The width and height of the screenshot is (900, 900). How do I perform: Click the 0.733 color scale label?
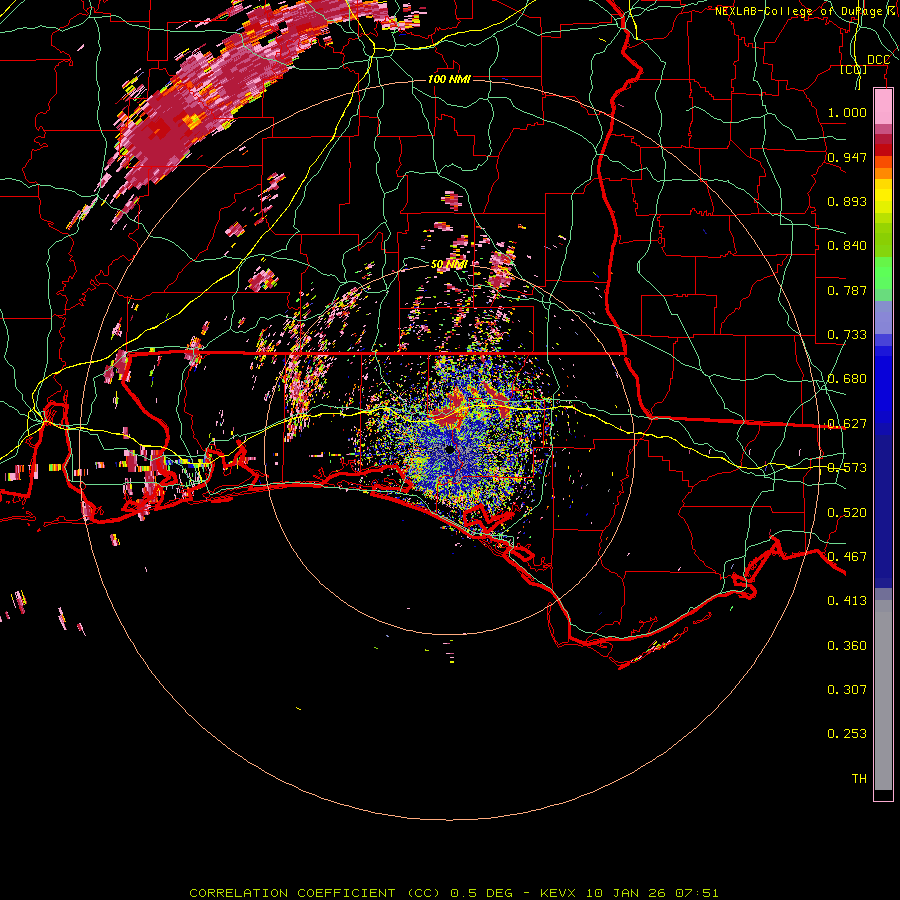pos(847,335)
